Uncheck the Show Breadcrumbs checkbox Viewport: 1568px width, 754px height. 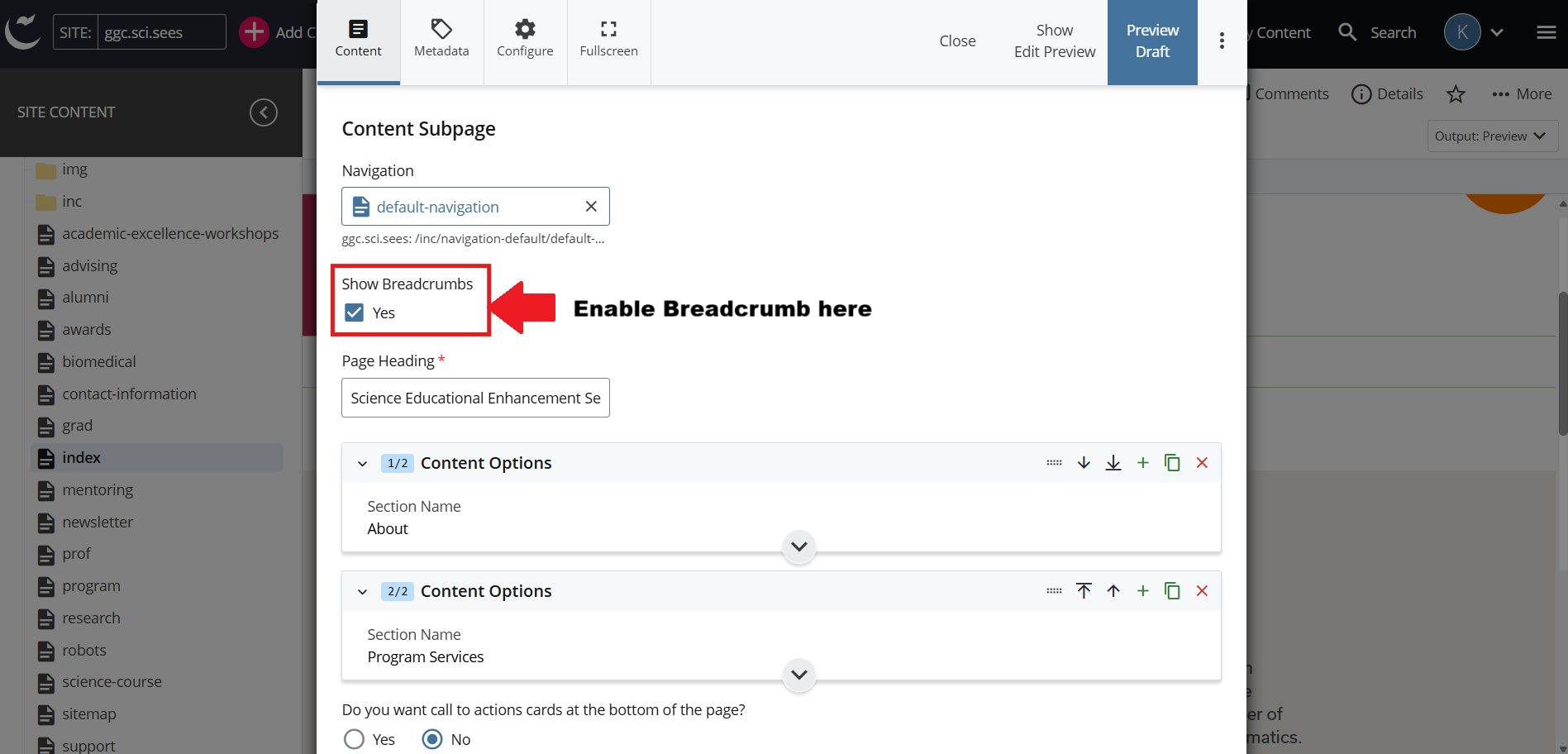(355, 313)
